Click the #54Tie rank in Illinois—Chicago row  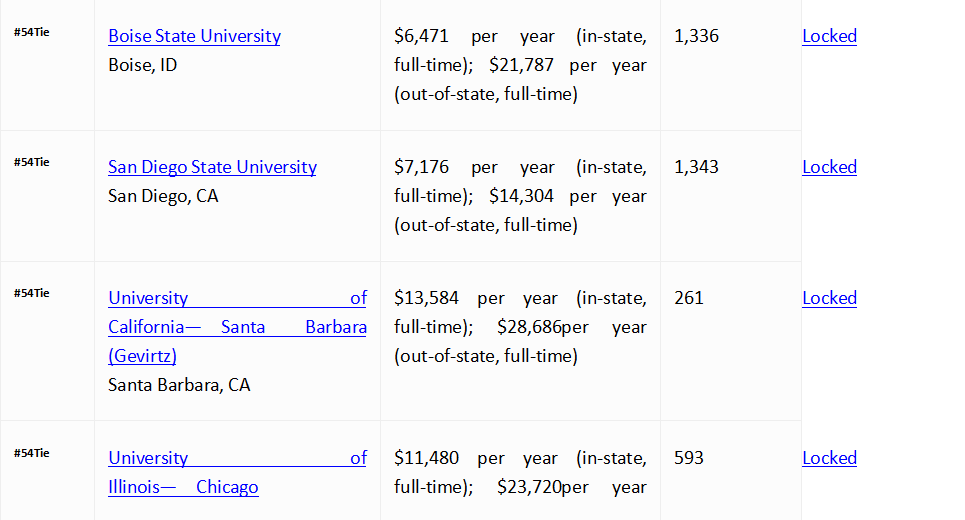[32, 454]
